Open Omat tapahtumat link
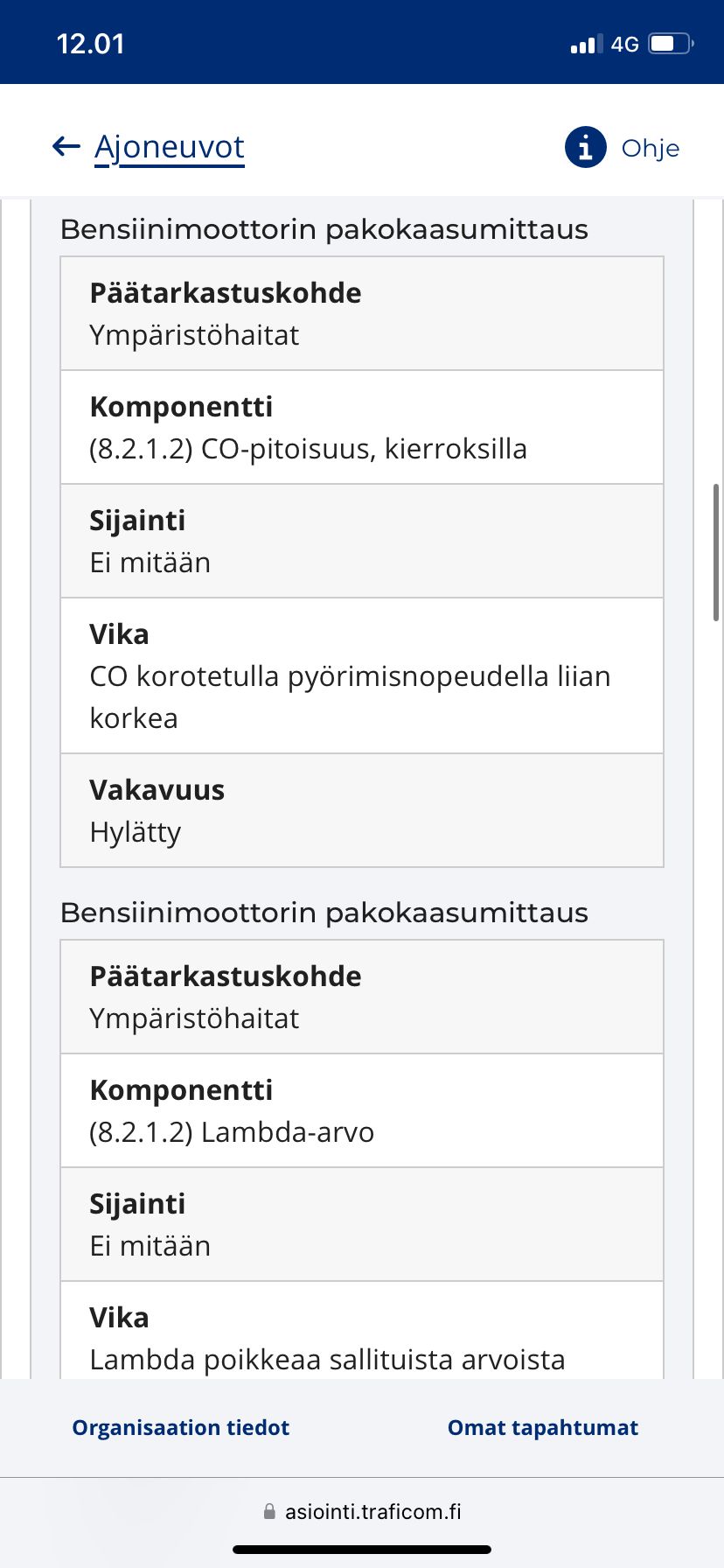This screenshot has width=724, height=1568. click(543, 1427)
